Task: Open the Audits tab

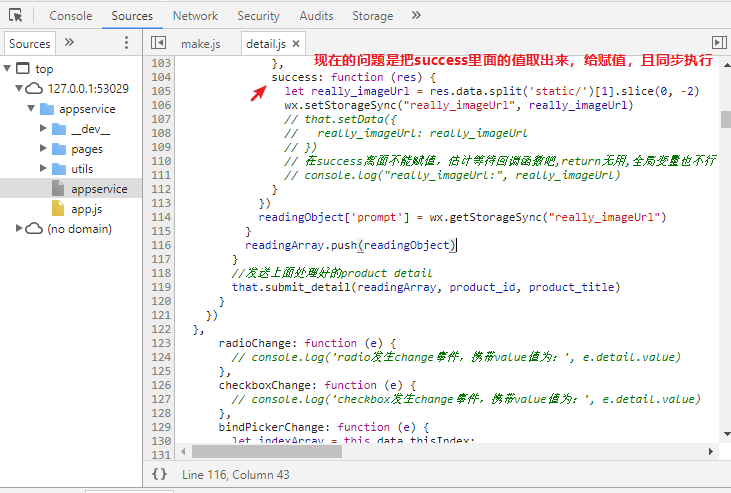Action: pos(316,16)
